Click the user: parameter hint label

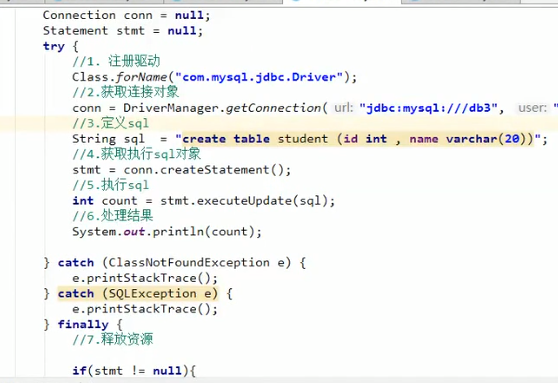532,108
